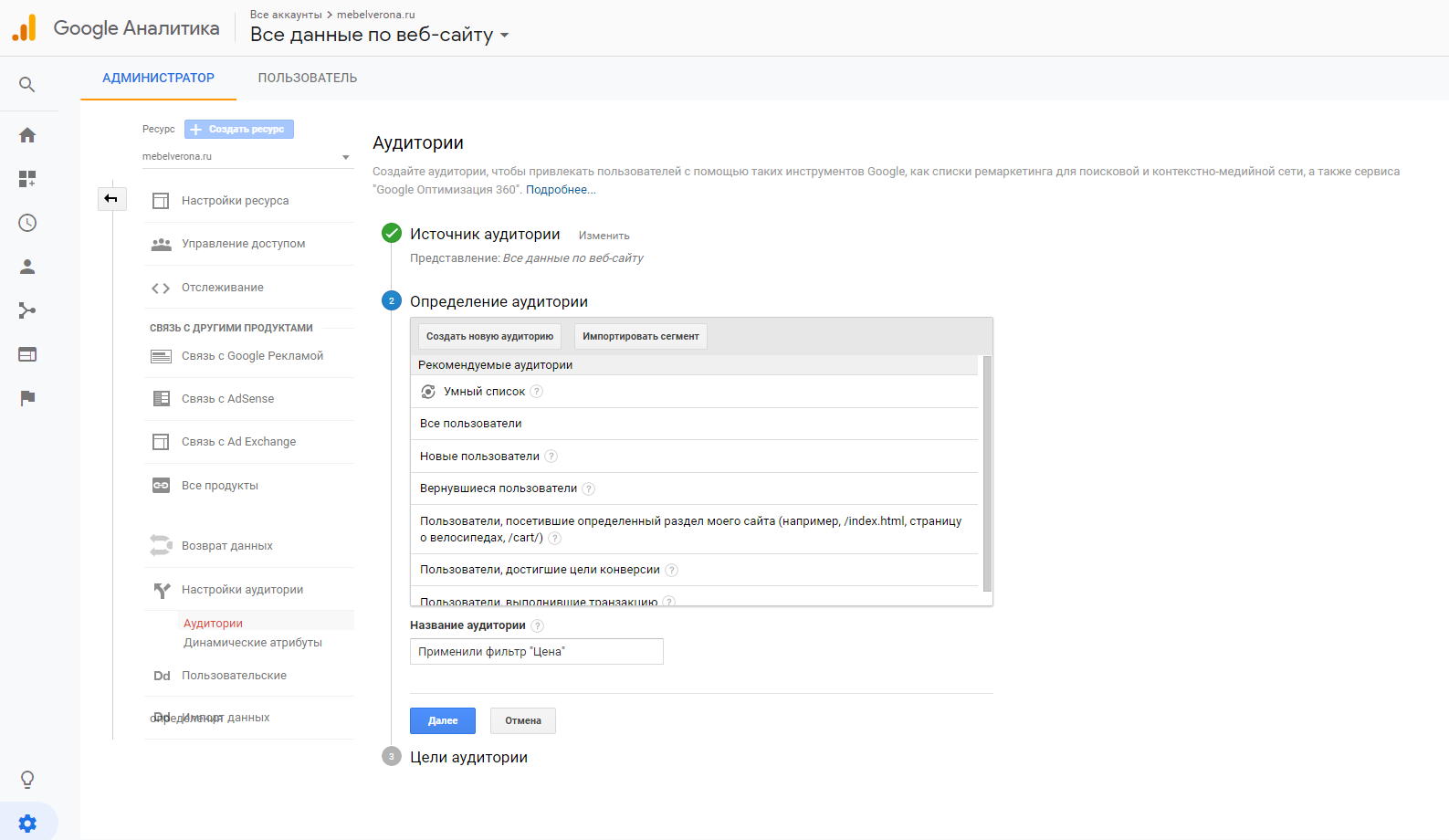Click help icon next to Умный список
The height and width of the screenshot is (840, 1449).
tap(537, 392)
